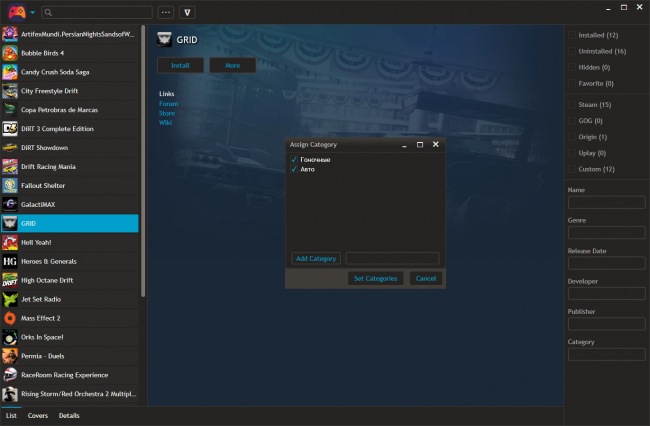Viewport: 650px width, 426px height.
Task: Select GalactiMAX game icon
Action: click(10, 204)
